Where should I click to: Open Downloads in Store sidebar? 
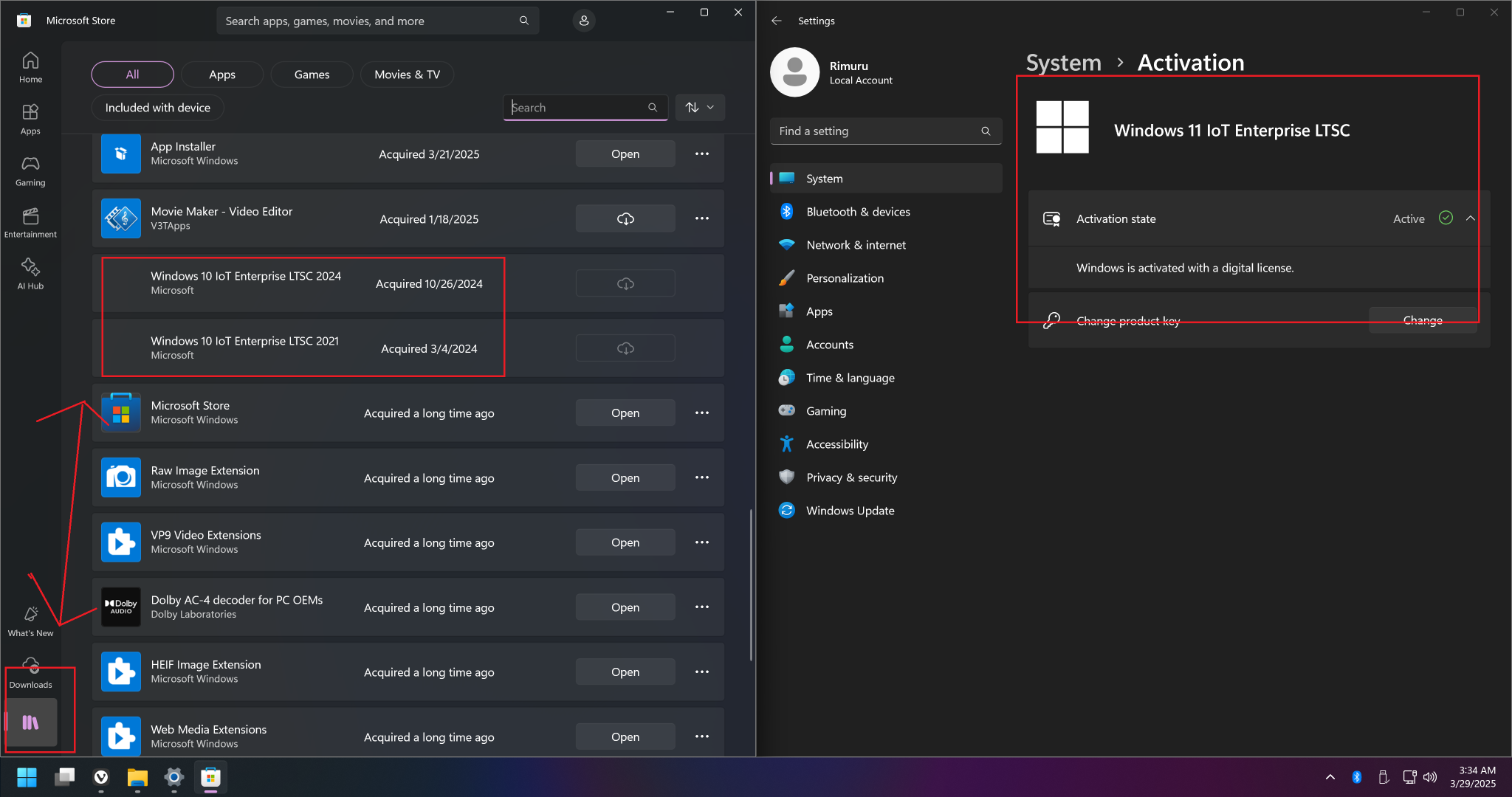pyautogui.click(x=30, y=673)
